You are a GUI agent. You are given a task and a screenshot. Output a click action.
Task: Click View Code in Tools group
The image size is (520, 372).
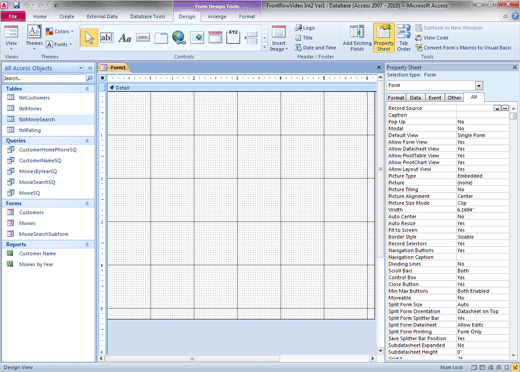(x=432, y=38)
